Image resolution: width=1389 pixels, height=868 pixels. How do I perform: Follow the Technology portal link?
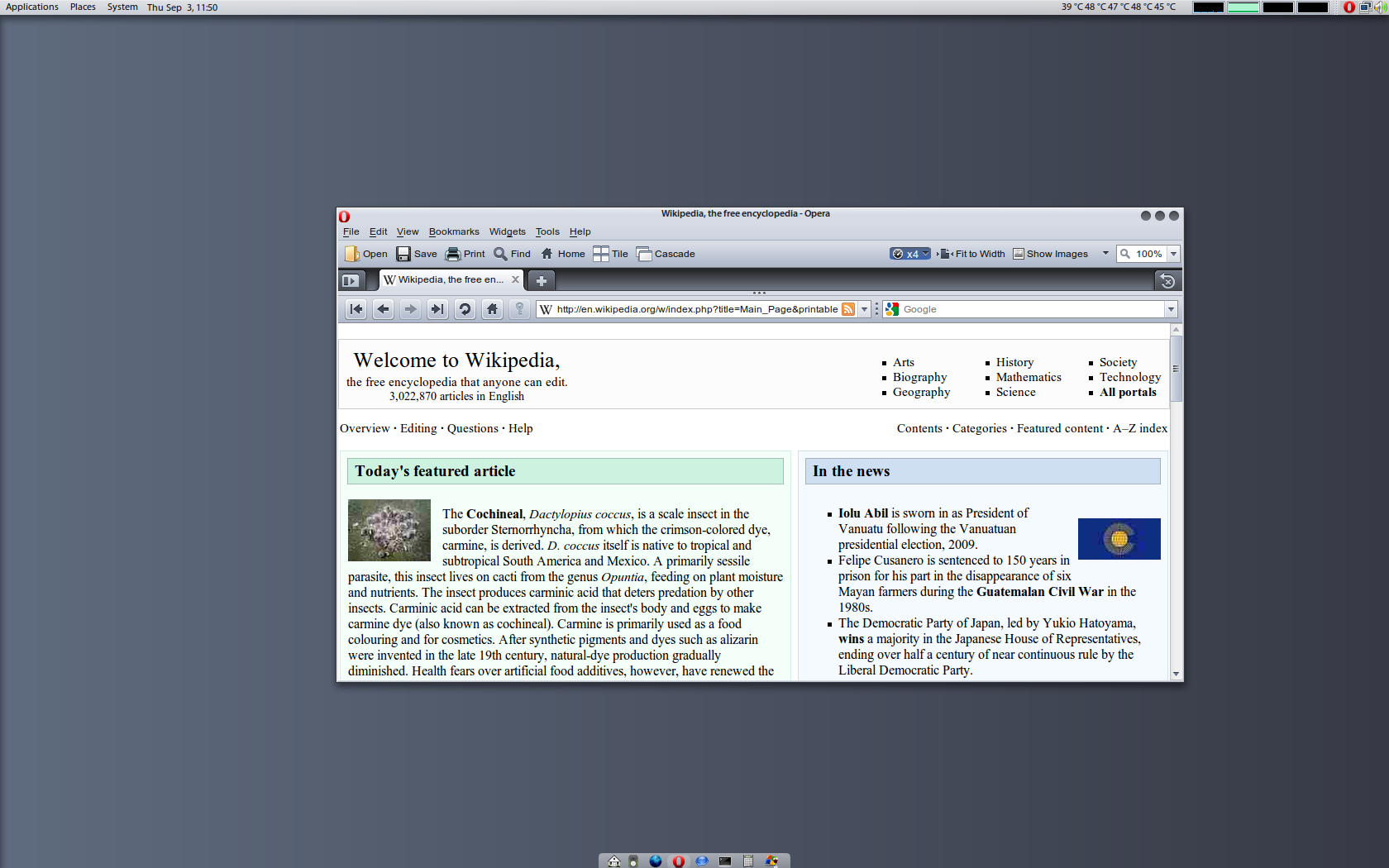tap(1130, 377)
